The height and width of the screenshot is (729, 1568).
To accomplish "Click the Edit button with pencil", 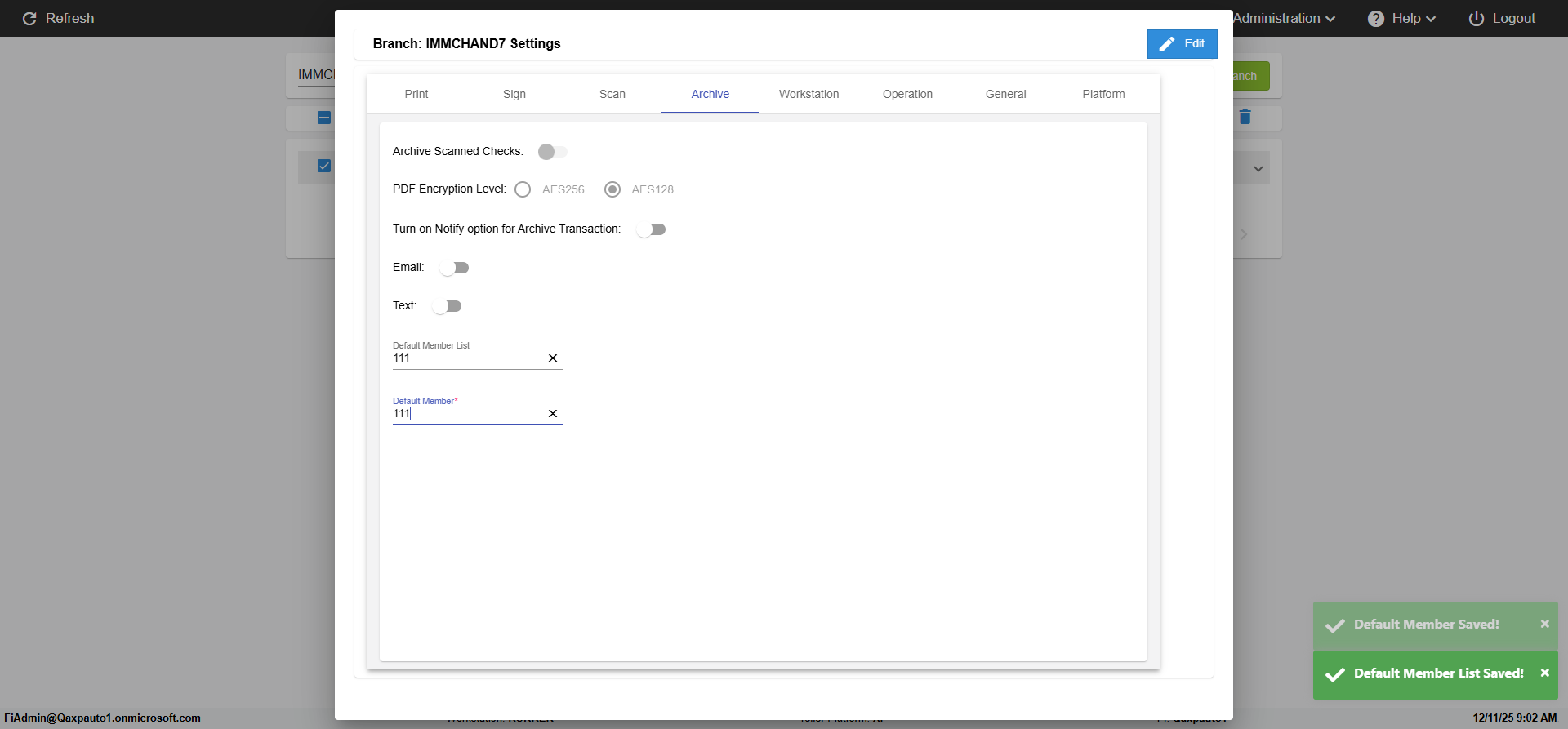I will pos(1182,44).
